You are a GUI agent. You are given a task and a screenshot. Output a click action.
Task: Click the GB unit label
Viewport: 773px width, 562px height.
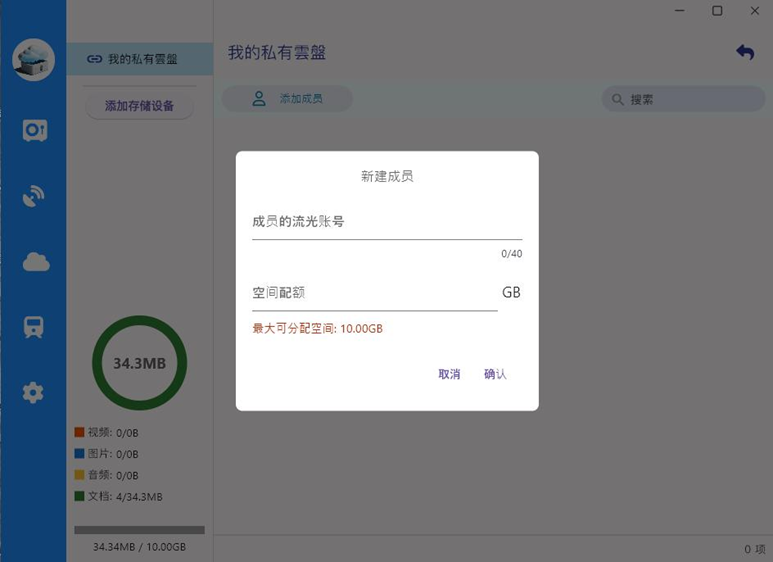tap(511, 292)
